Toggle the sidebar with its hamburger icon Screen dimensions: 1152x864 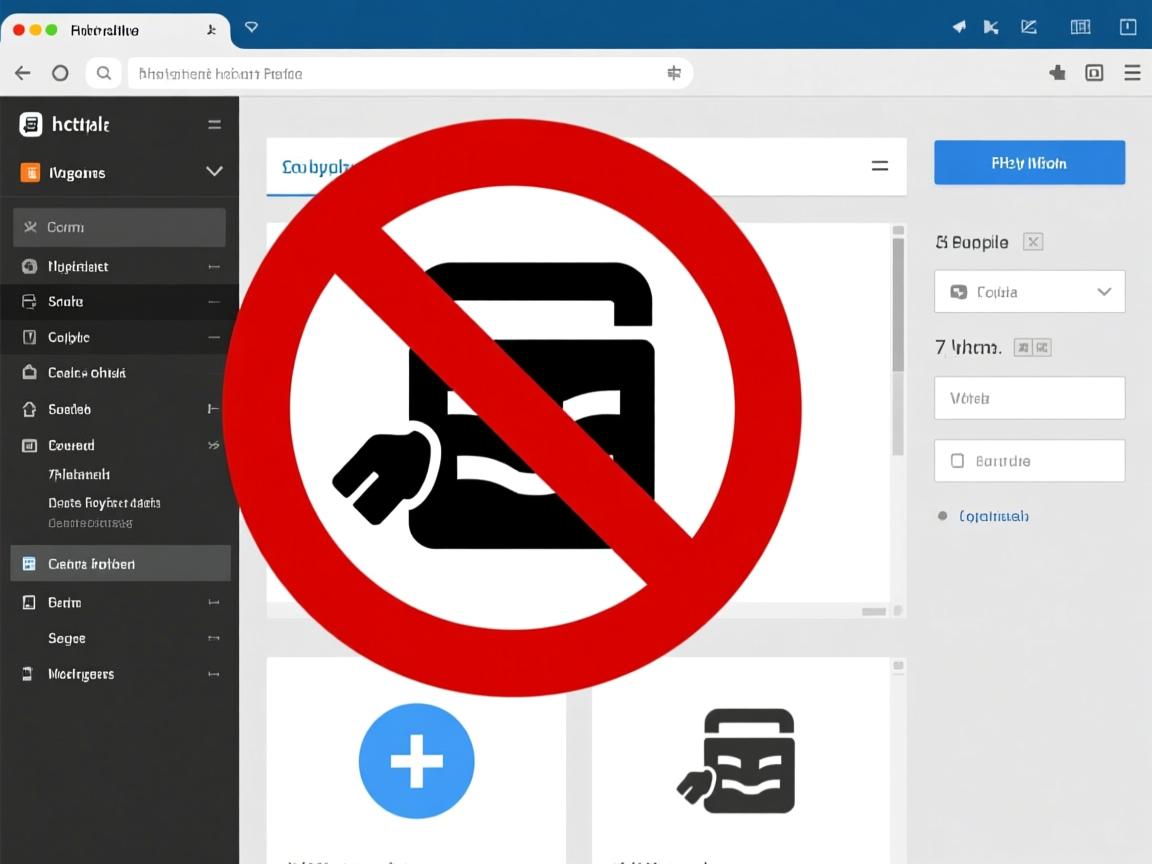214,125
